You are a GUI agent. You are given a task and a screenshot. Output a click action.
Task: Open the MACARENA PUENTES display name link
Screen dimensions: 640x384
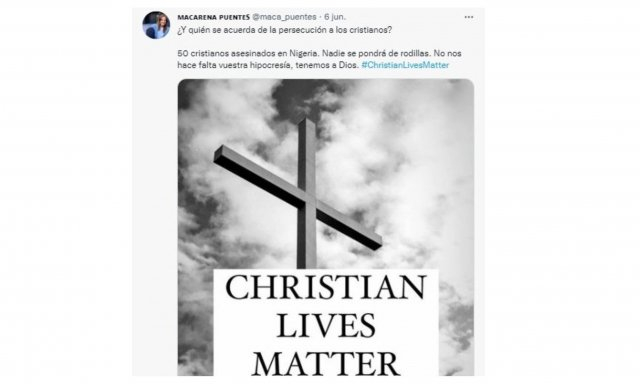pos(213,17)
